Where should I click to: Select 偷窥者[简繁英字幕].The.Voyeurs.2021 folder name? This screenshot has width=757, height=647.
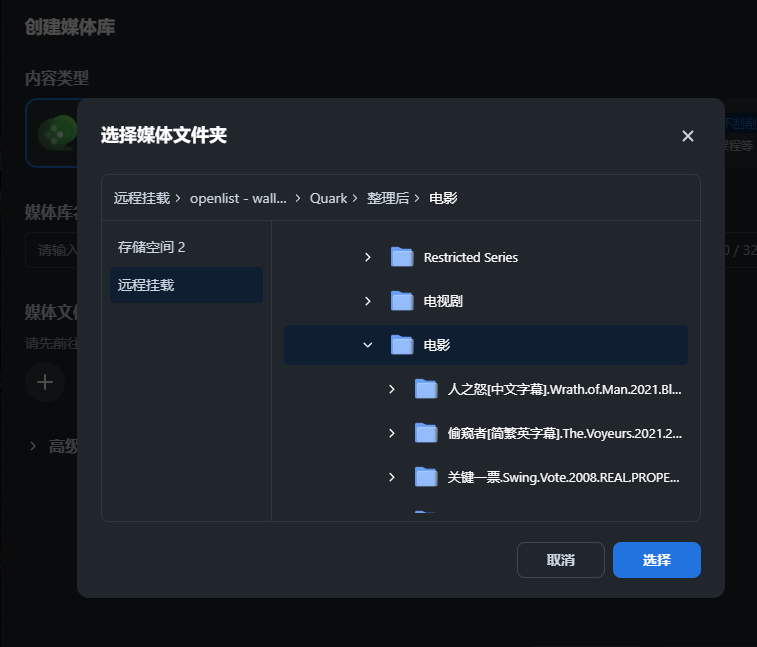[564, 433]
